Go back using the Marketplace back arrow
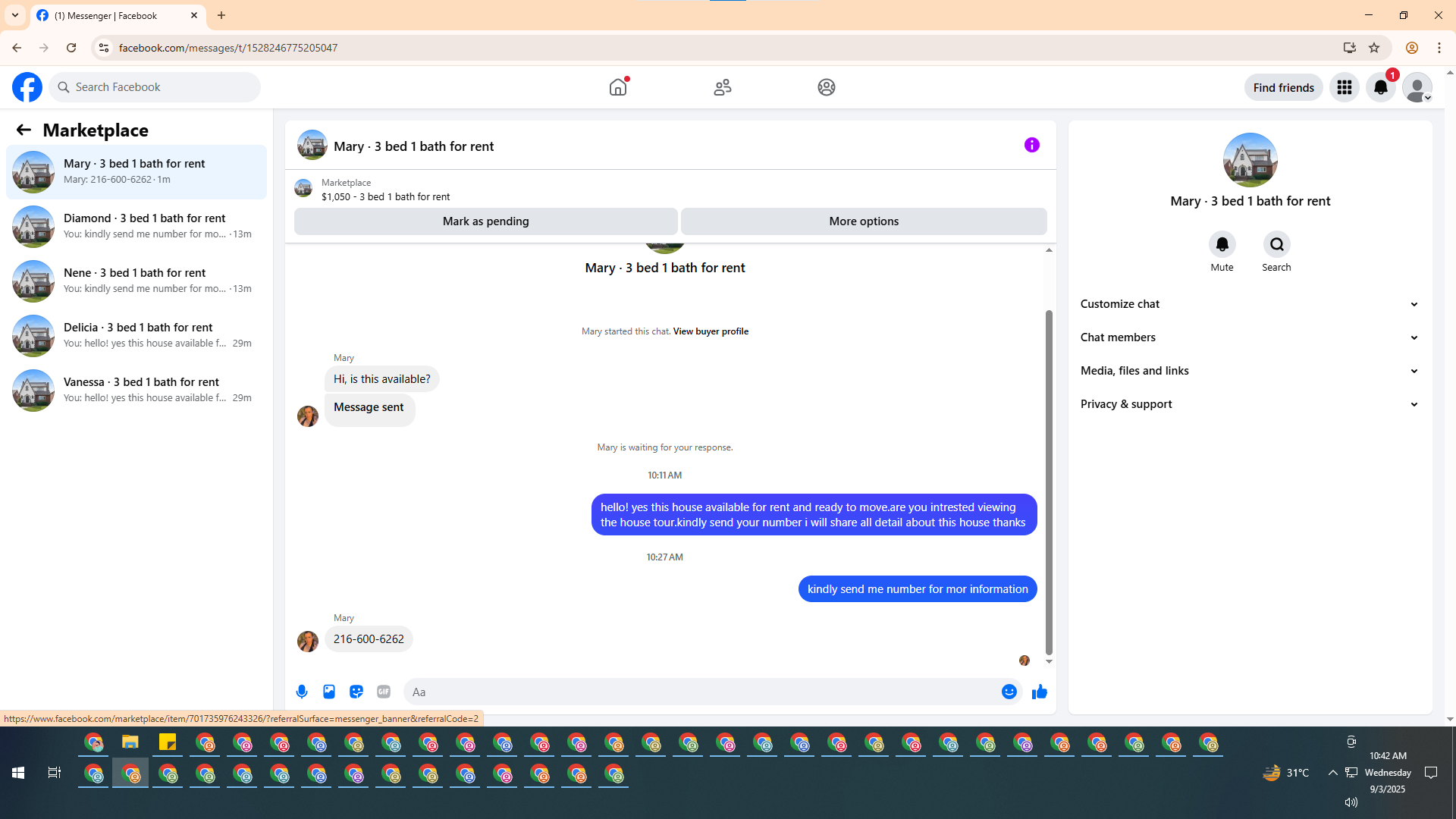 (24, 130)
